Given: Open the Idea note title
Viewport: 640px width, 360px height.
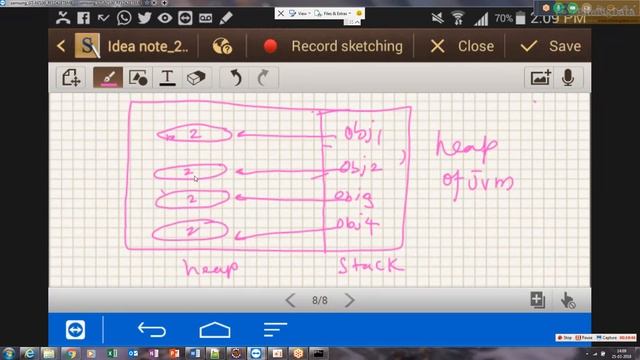Looking at the screenshot, I should tap(148, 47).
